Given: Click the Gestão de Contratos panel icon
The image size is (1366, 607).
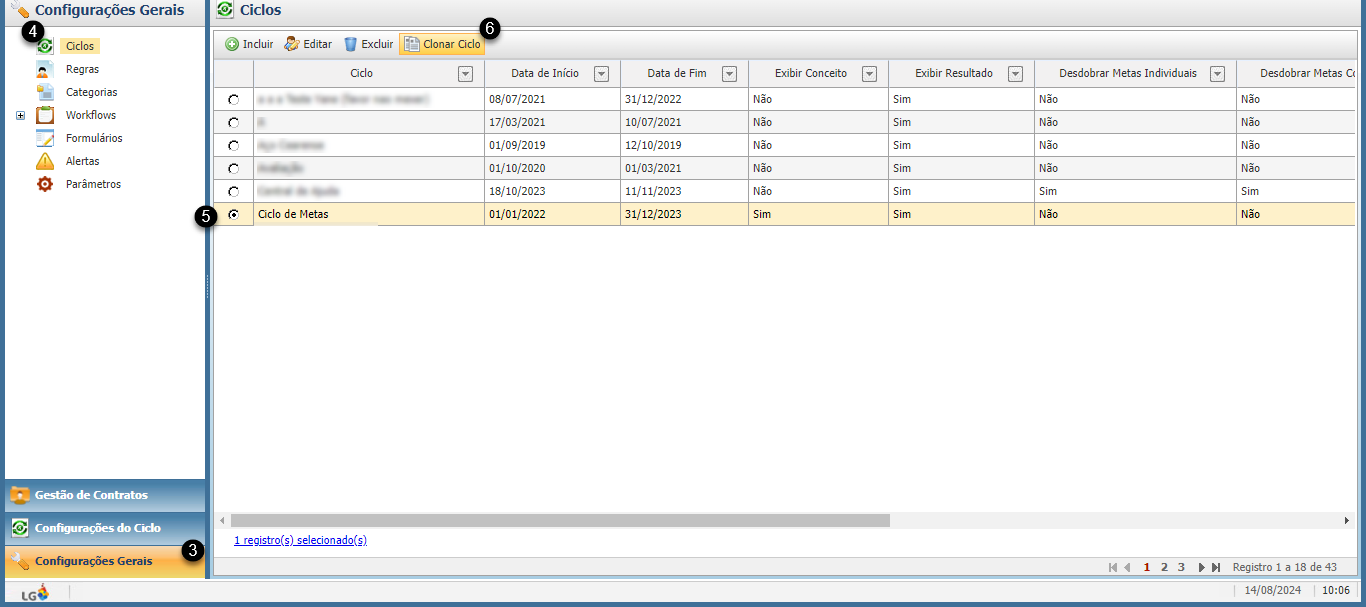Looking at the screenshot, I should tap(20, 495).
